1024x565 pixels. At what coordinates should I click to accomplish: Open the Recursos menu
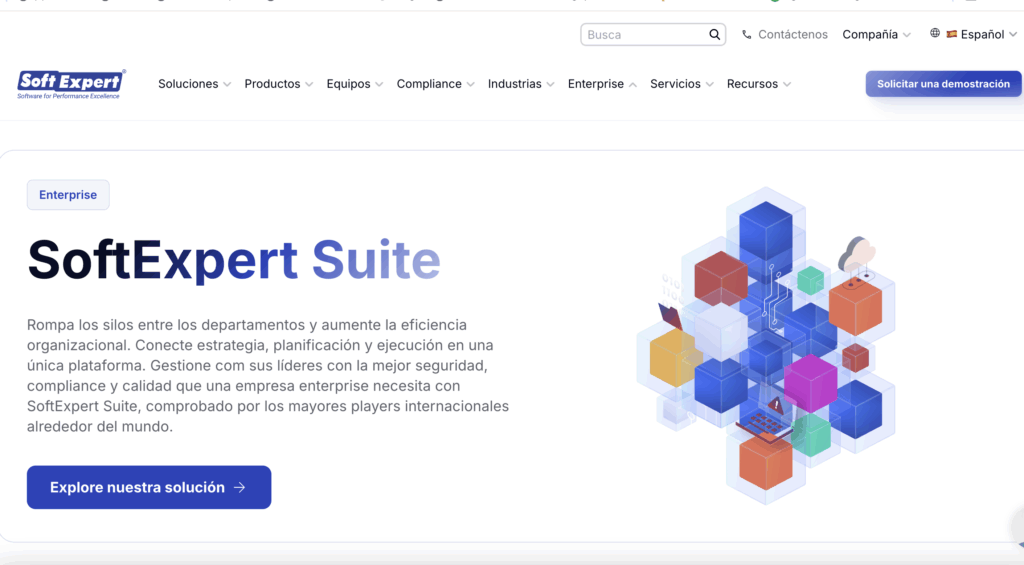(759, 84)
